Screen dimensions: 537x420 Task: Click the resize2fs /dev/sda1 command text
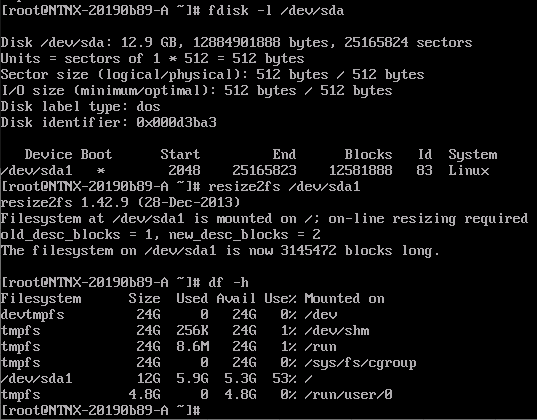(284, 187)
